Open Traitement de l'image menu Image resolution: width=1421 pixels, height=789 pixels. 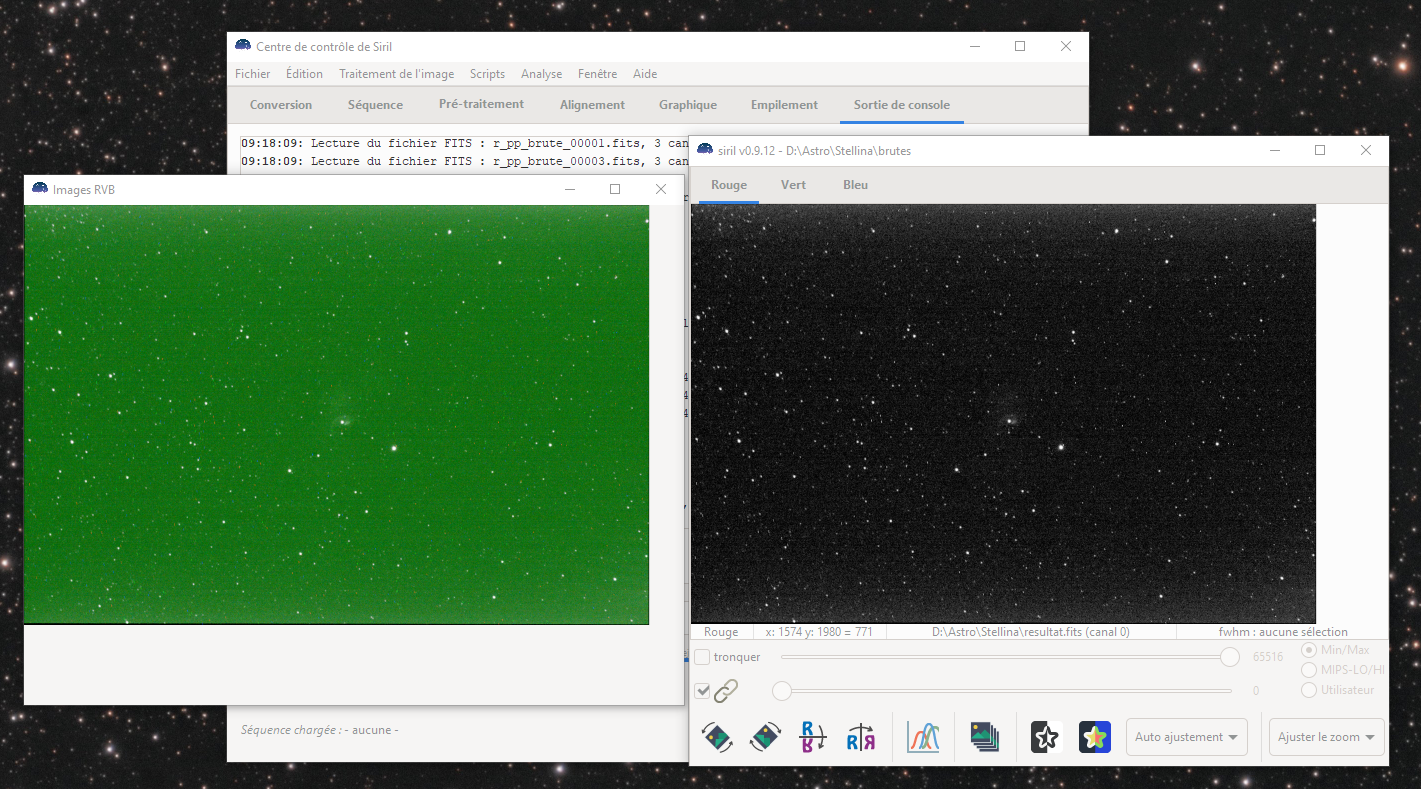(x=396, y=74)
